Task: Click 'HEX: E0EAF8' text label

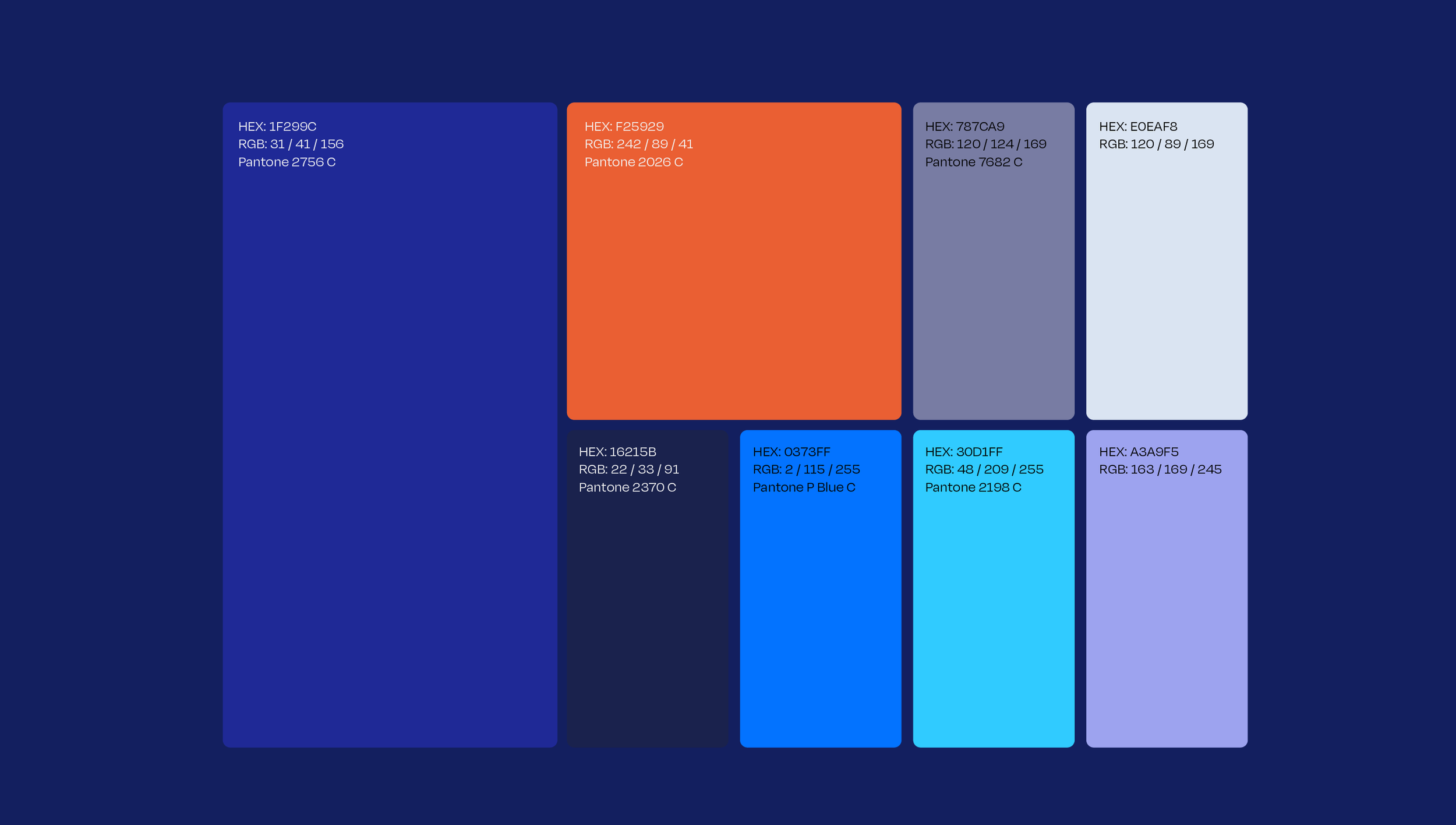Action: pyautogui.click(x=1137, y=126)
